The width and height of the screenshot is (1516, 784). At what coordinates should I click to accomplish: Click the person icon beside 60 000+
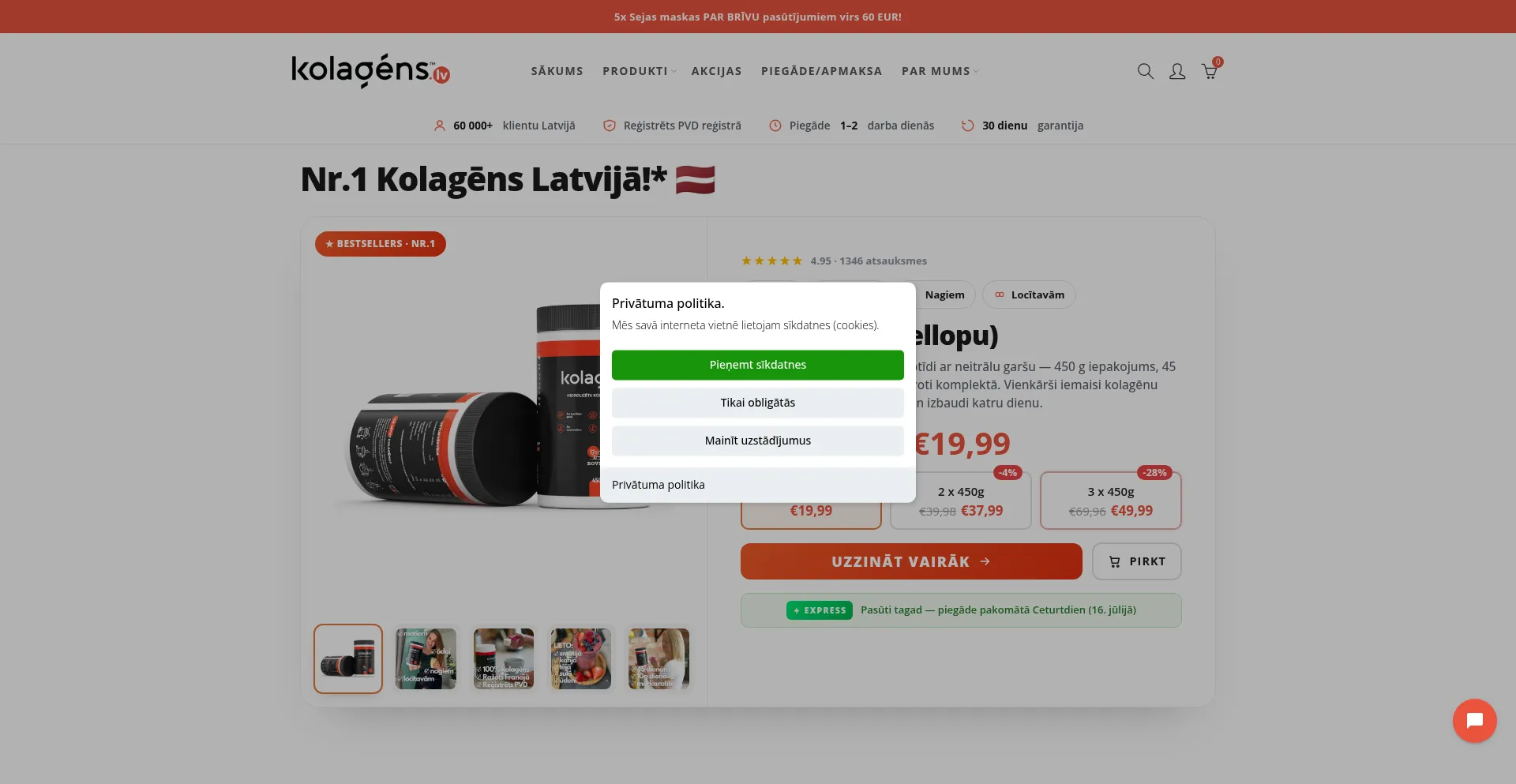(x=440, y=126)
